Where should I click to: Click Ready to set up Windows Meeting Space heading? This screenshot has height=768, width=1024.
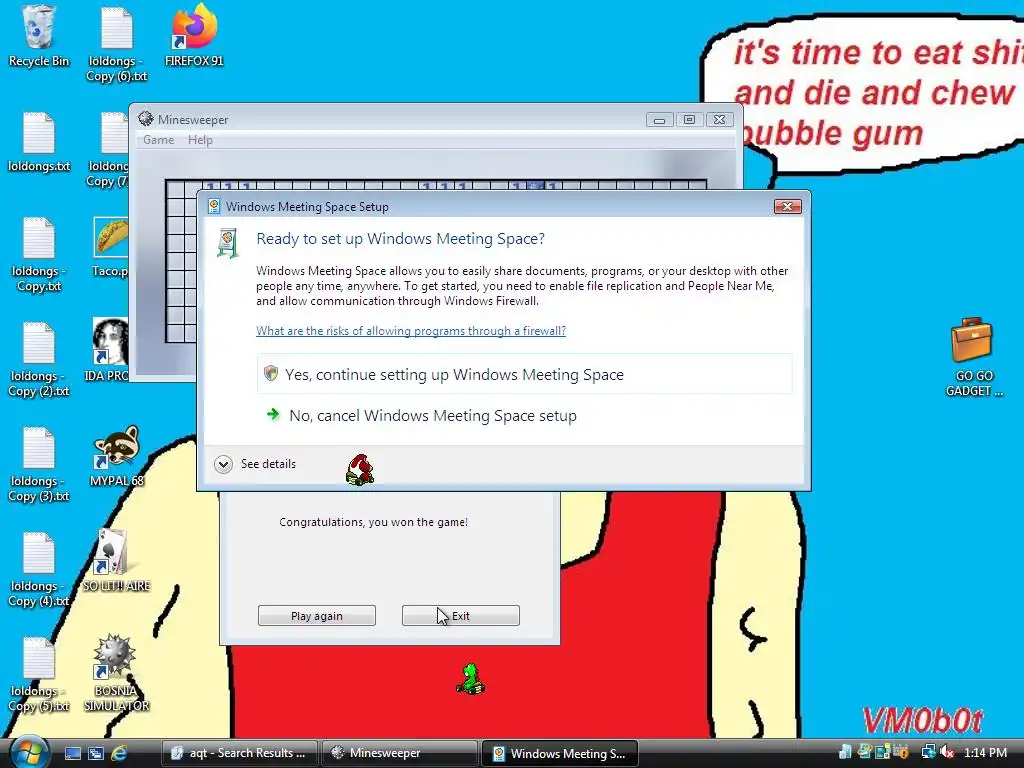(x=400, y=238)
